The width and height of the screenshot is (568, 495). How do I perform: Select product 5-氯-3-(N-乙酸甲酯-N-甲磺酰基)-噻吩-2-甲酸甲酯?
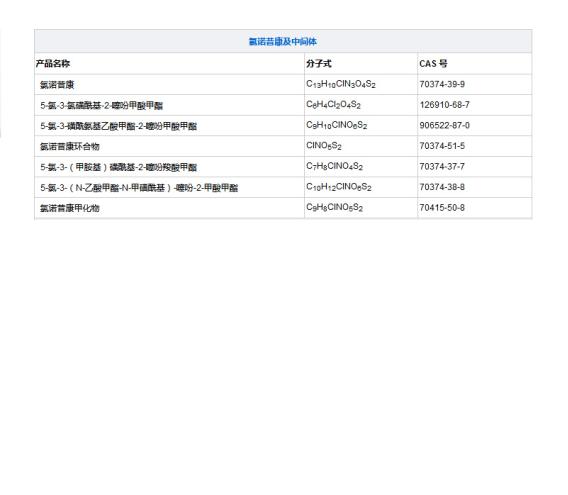[x=139, y=188]
